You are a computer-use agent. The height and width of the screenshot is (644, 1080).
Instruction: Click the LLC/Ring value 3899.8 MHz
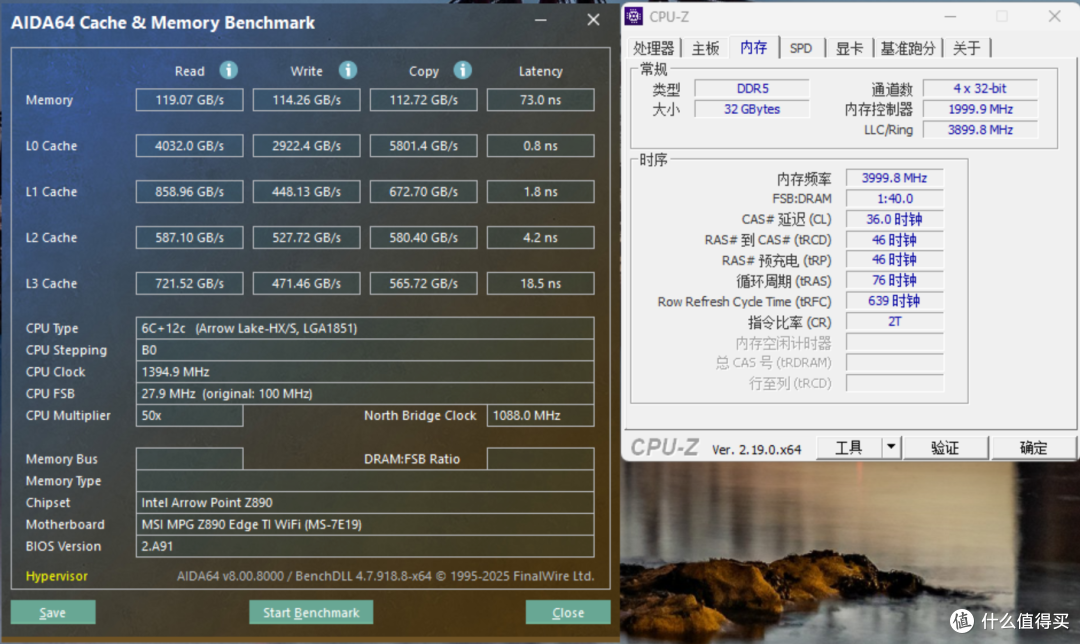click(x=980, y=129)
